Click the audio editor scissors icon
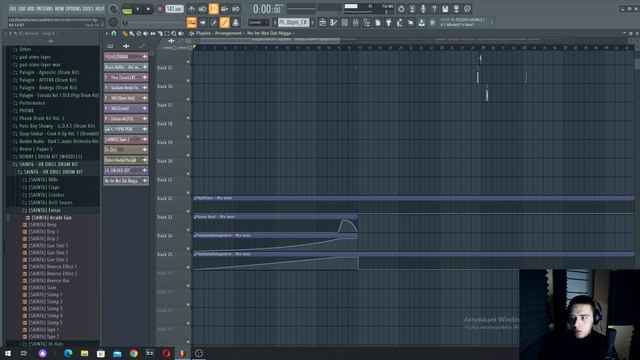The height and width of the screenshot is (360, 640). [412, 9]
